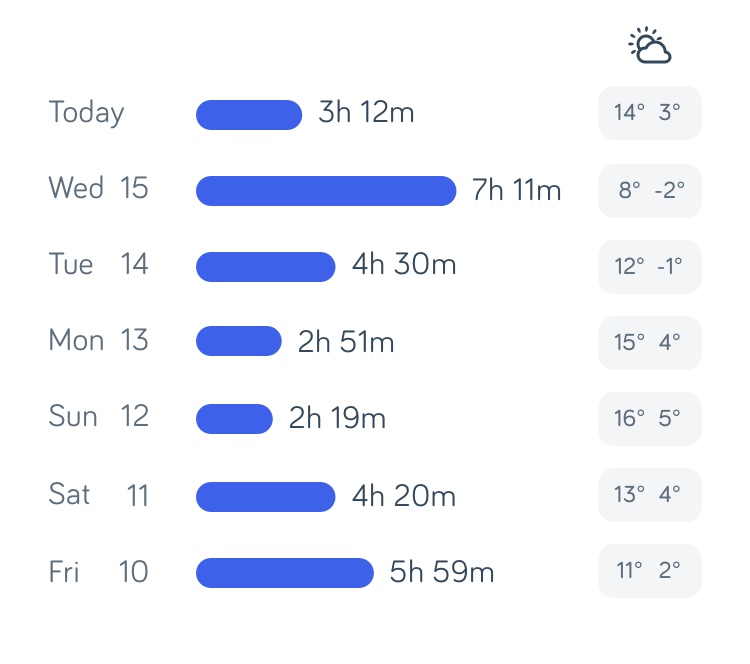Click the partly cloudy weather icon

click(x=650, y=45)
